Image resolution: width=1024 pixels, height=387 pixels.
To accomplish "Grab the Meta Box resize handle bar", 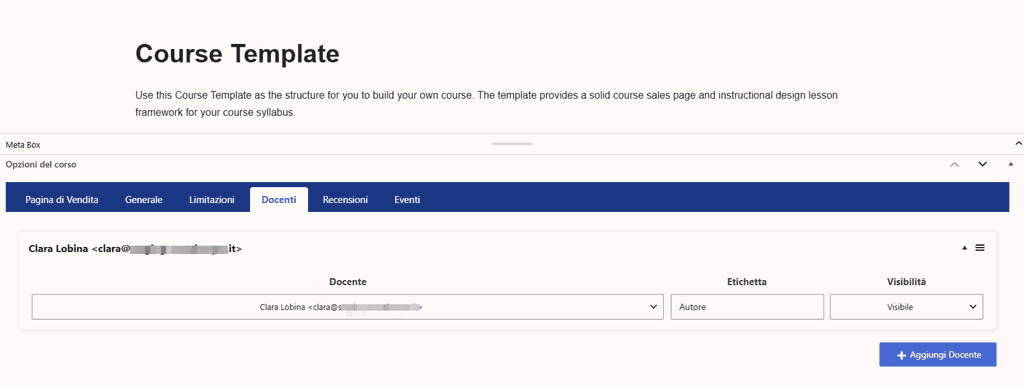I will tap(512, 144).
